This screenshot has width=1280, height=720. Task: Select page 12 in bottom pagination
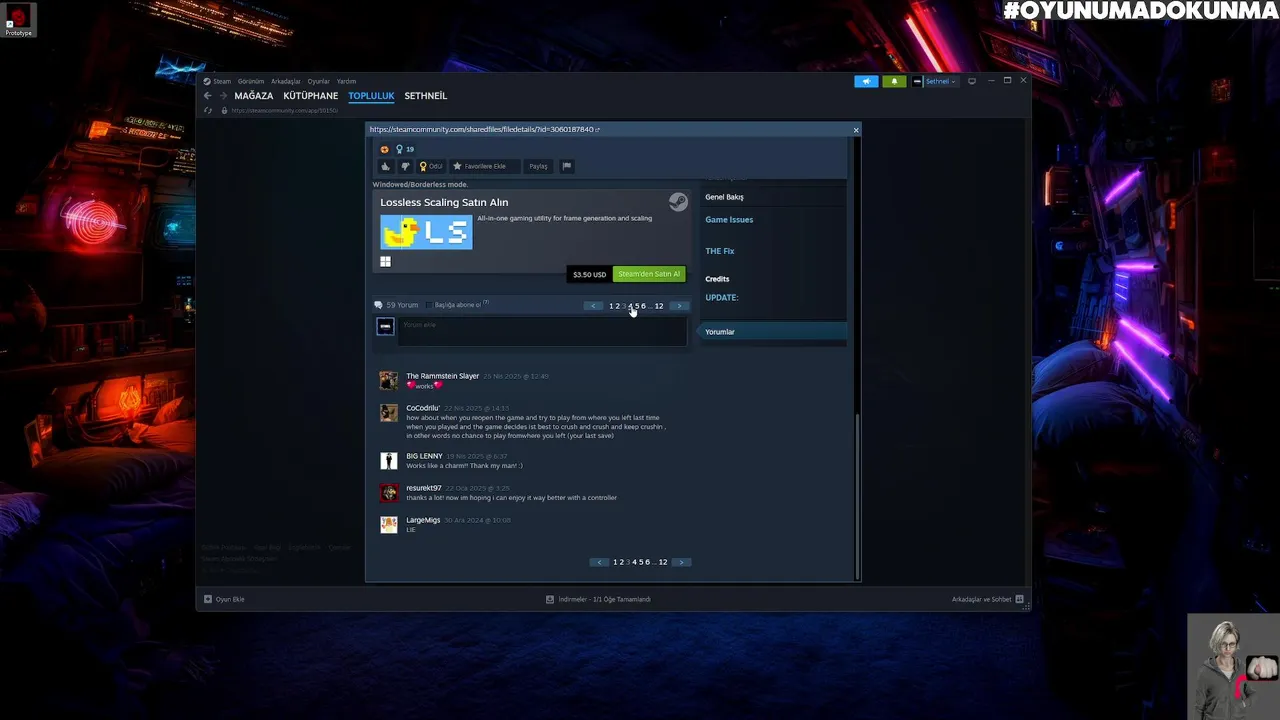point(662,562)
